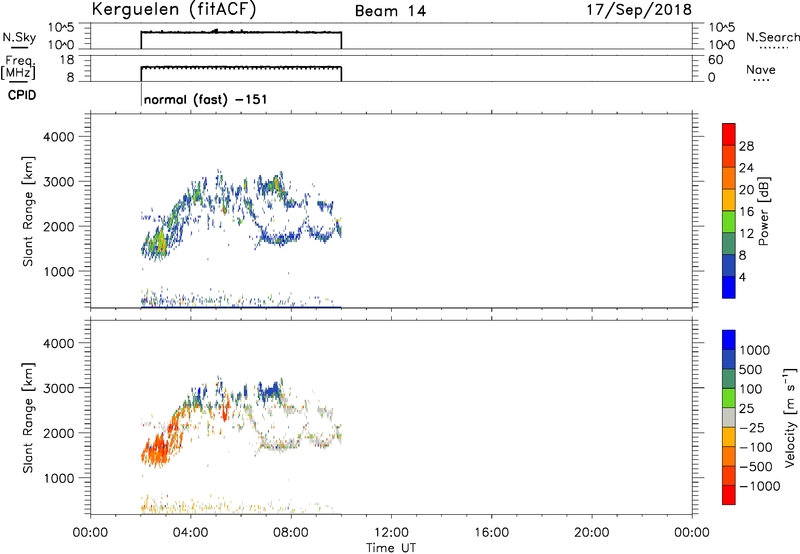This screenshot has width=800, height=554.
Task: Click the date '17/Sep/2018'
Action: [x=639, y=9]
